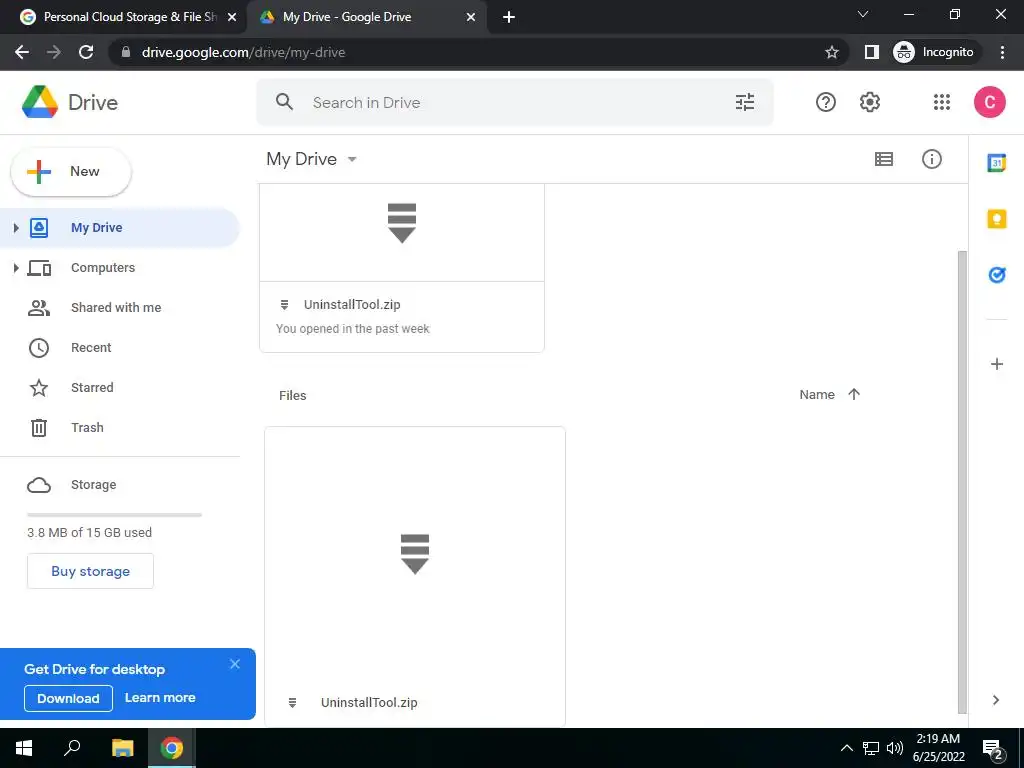Open Google Calendar side panel
This screenshot has width=1024, height=768.
tap(997, 163)
